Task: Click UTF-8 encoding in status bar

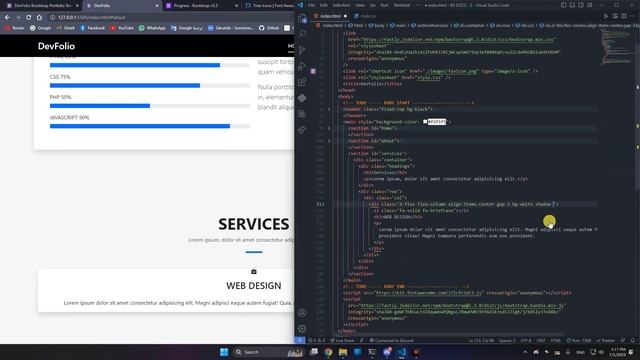Action: (526, 340)
